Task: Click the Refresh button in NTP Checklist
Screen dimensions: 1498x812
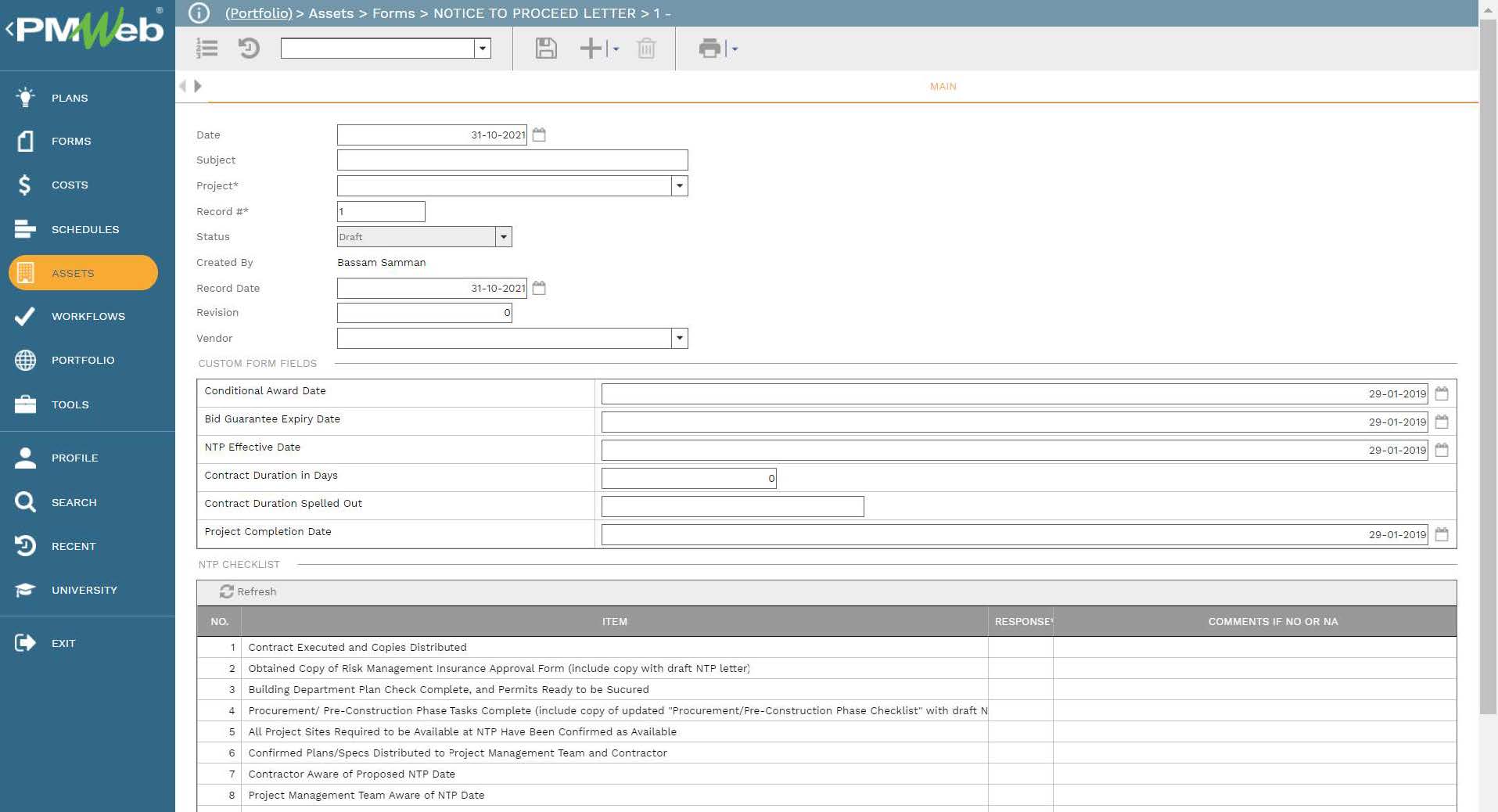Action: (x=248, y=592)
